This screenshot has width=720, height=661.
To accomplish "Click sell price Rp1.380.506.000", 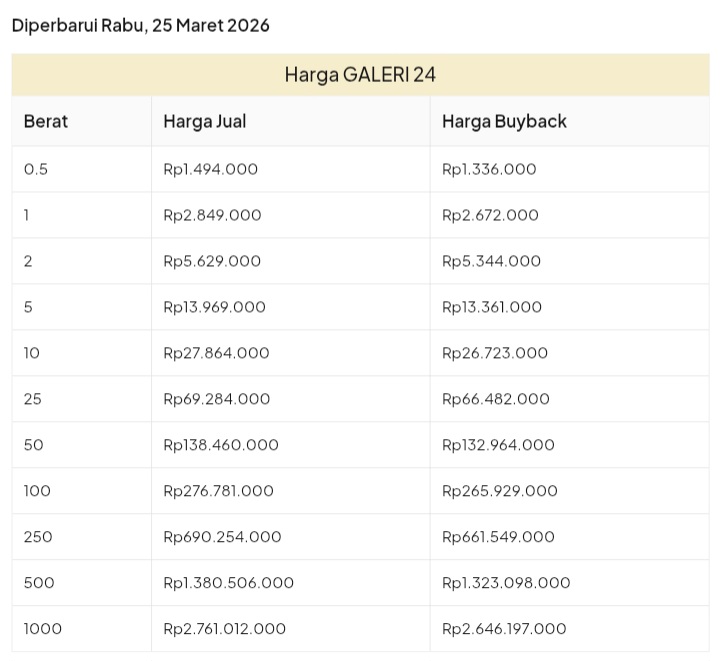I will pyautogui.click(x=228, y=583).
